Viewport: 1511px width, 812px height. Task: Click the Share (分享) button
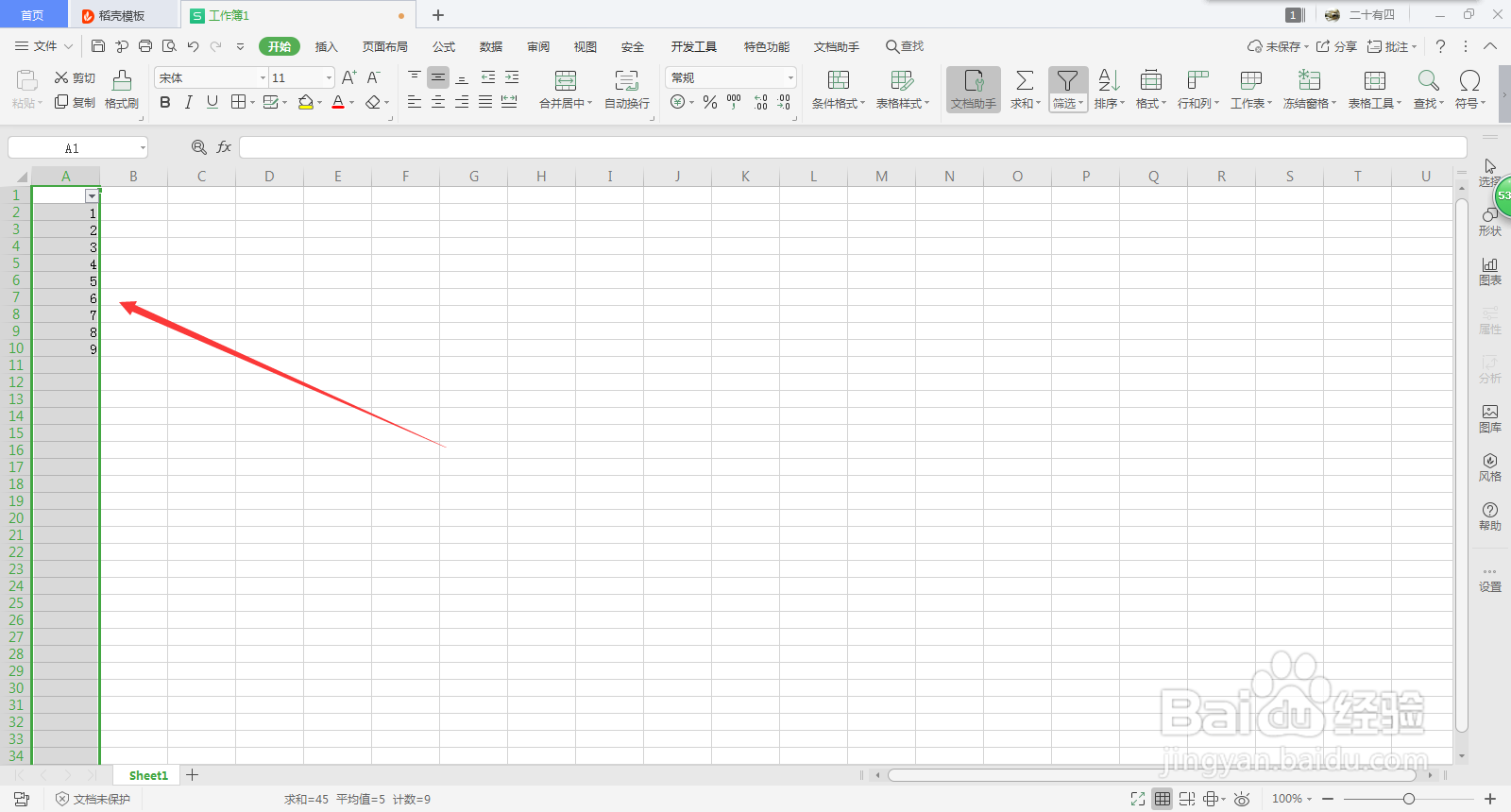[1337, 46]
